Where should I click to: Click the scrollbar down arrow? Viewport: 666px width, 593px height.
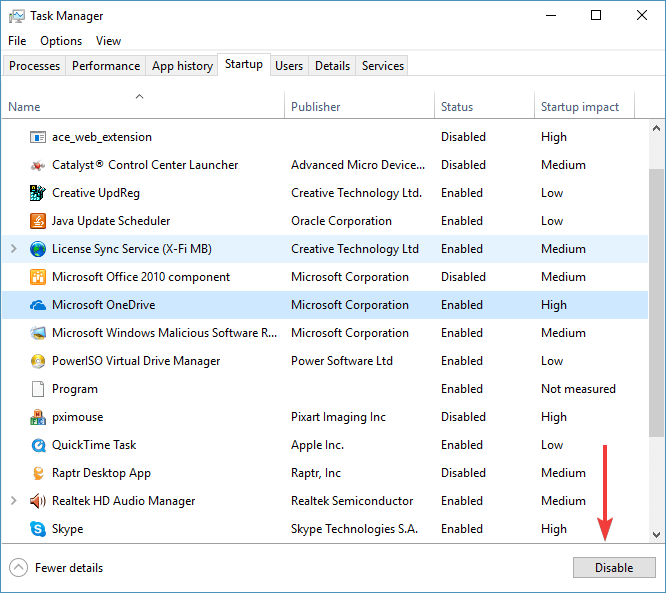coord(657,535)
